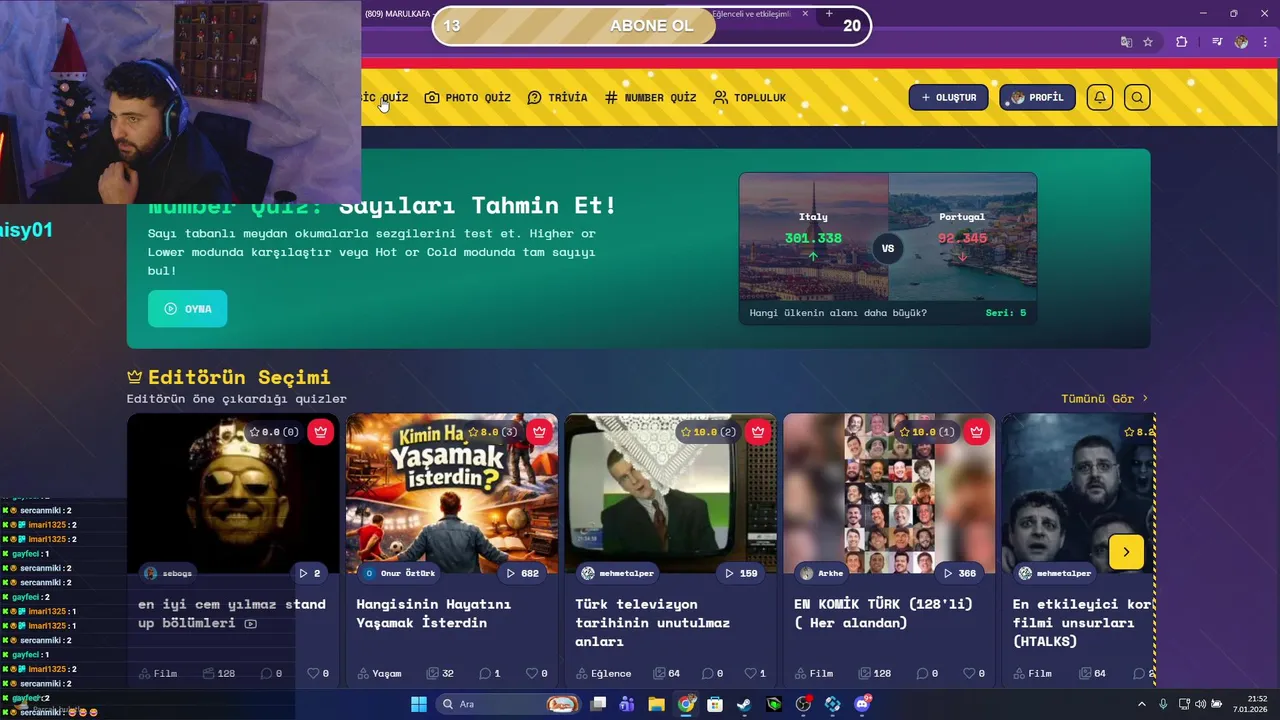Show hidden system tray icons chevron
The image size is (1280, 720).
point(1142,704)
